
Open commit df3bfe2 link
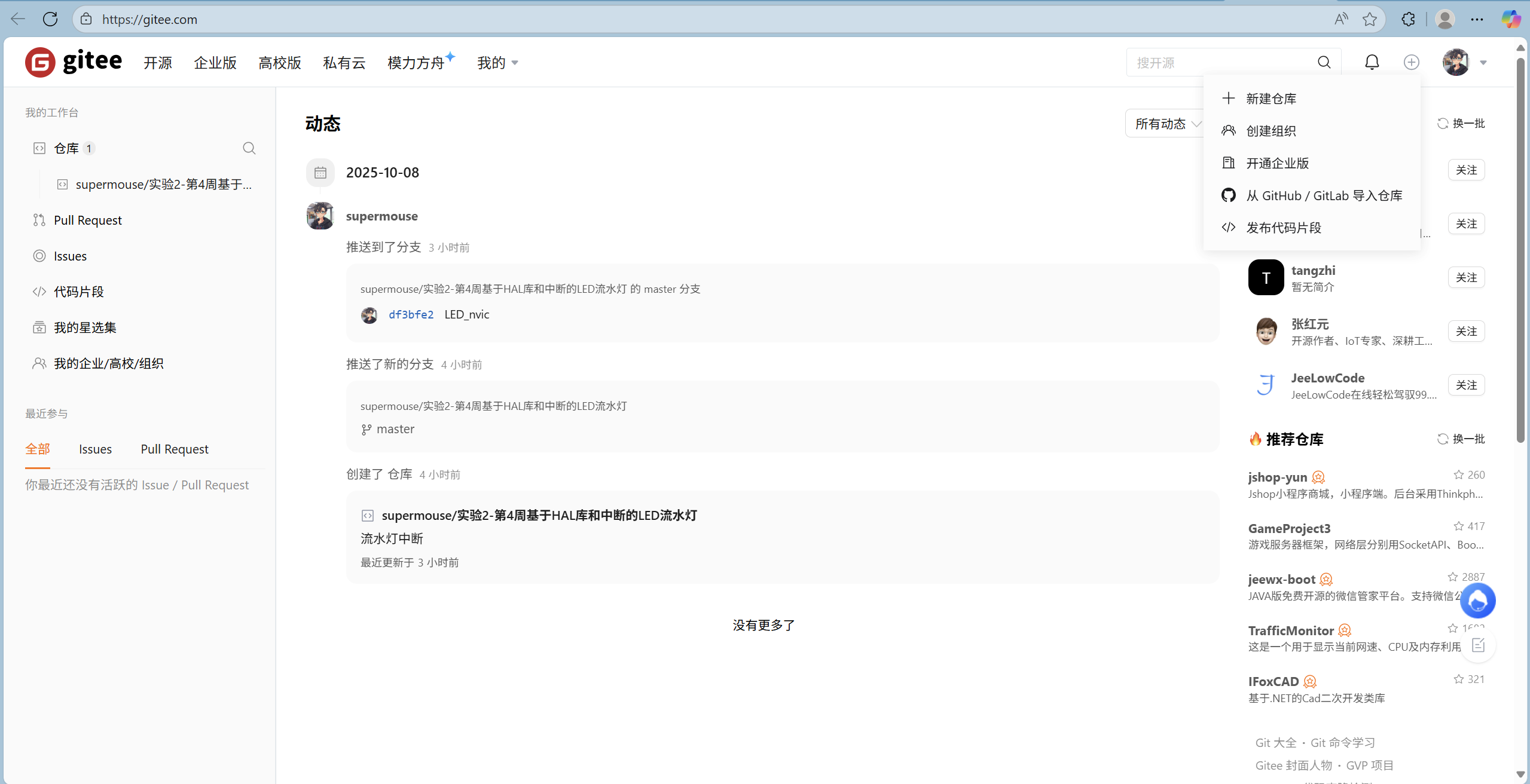click(x=411, y=315)
